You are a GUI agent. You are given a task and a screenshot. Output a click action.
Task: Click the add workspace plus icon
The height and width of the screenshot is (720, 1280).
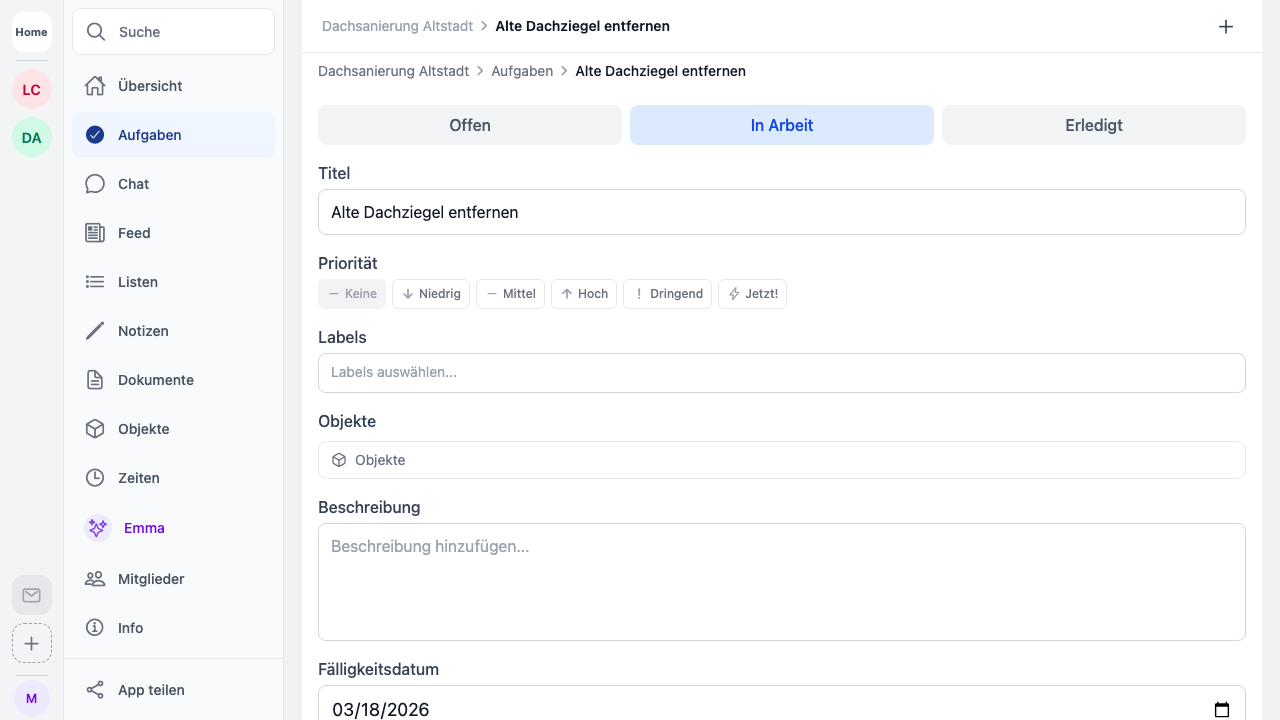(31, 643)
